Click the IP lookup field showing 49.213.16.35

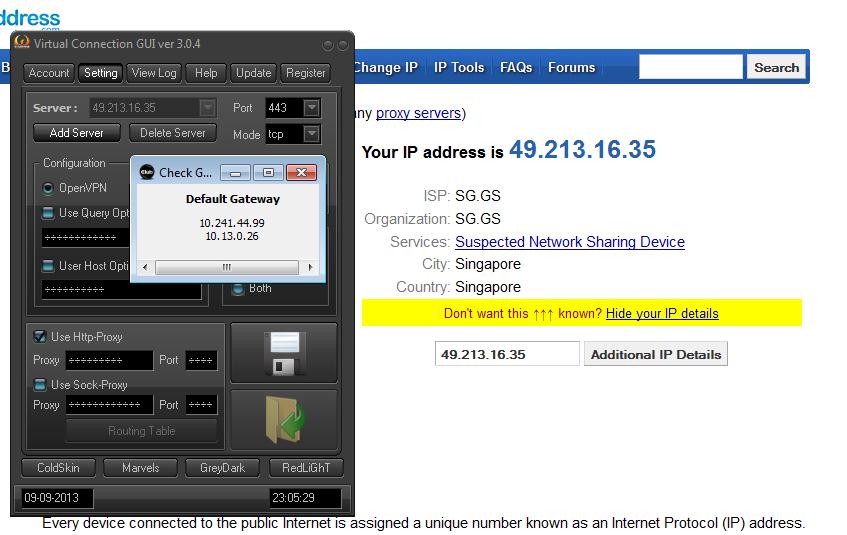point(507,355)
